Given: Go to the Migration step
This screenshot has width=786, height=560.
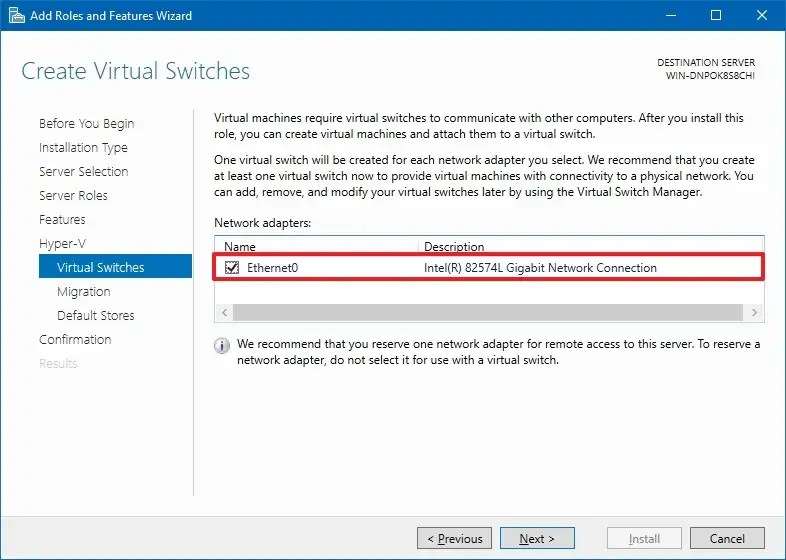Looking at the screenshot, I should 84,291.
